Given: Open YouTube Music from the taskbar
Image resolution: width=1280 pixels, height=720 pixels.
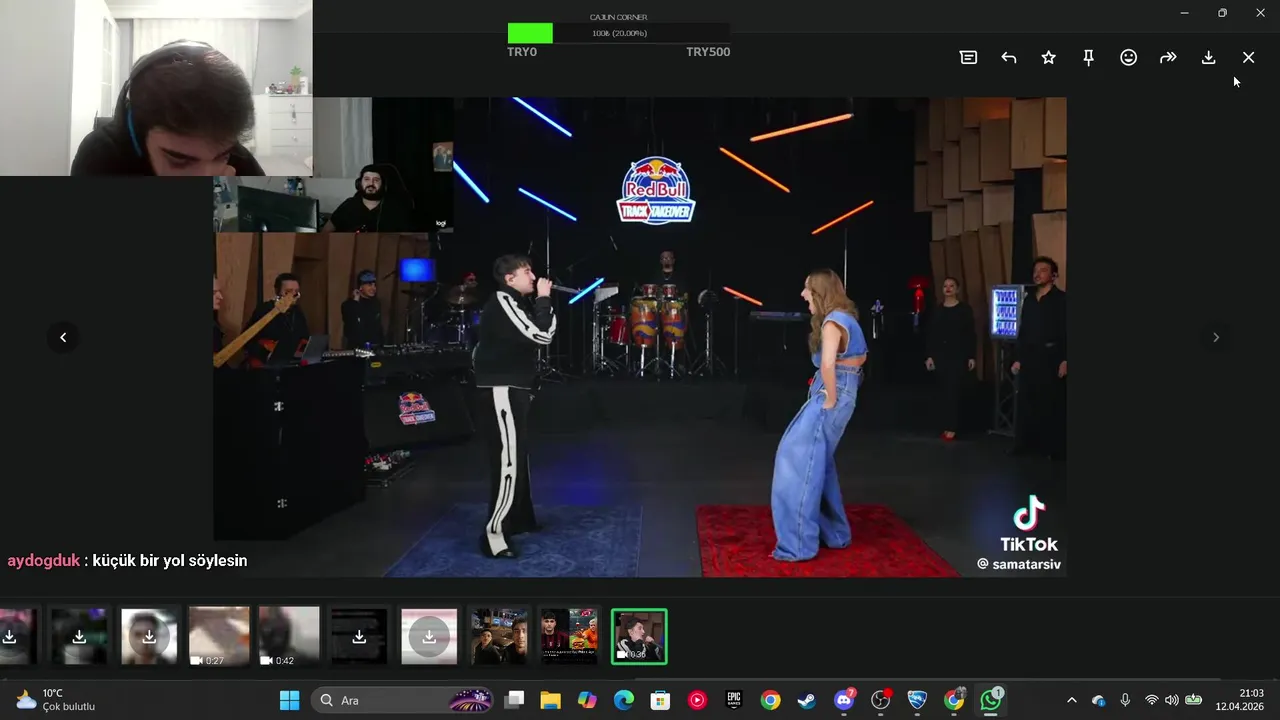Looking at the screenshot, I should [x=697, y=700].
